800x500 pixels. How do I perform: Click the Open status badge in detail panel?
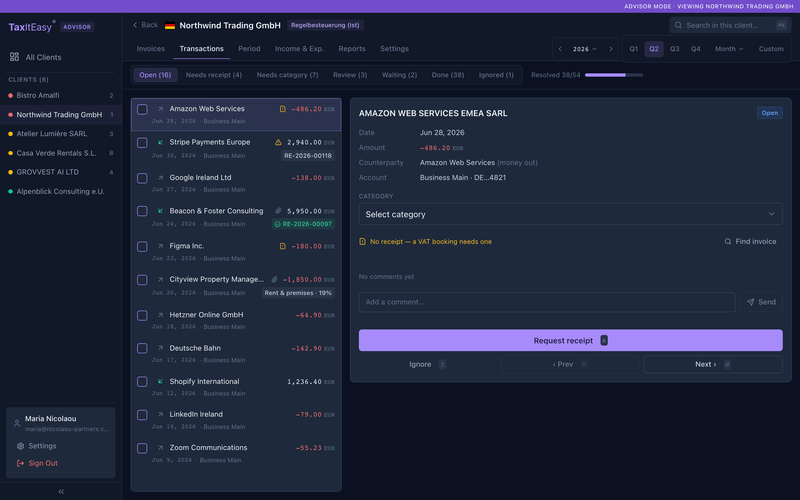click(769, 113)
